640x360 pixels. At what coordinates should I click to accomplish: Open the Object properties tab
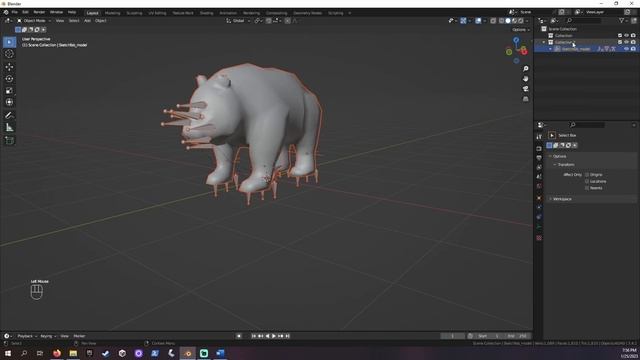(539, 198)
